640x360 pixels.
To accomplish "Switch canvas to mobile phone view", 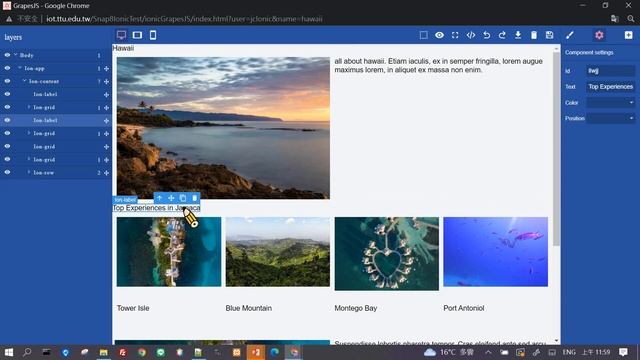I will (153, 35).
